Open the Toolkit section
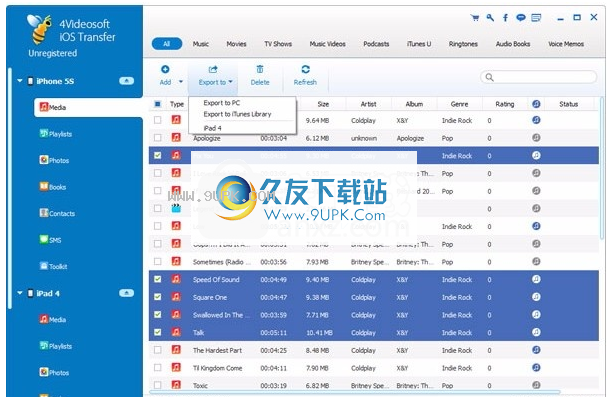 click(x=54, y=266)
